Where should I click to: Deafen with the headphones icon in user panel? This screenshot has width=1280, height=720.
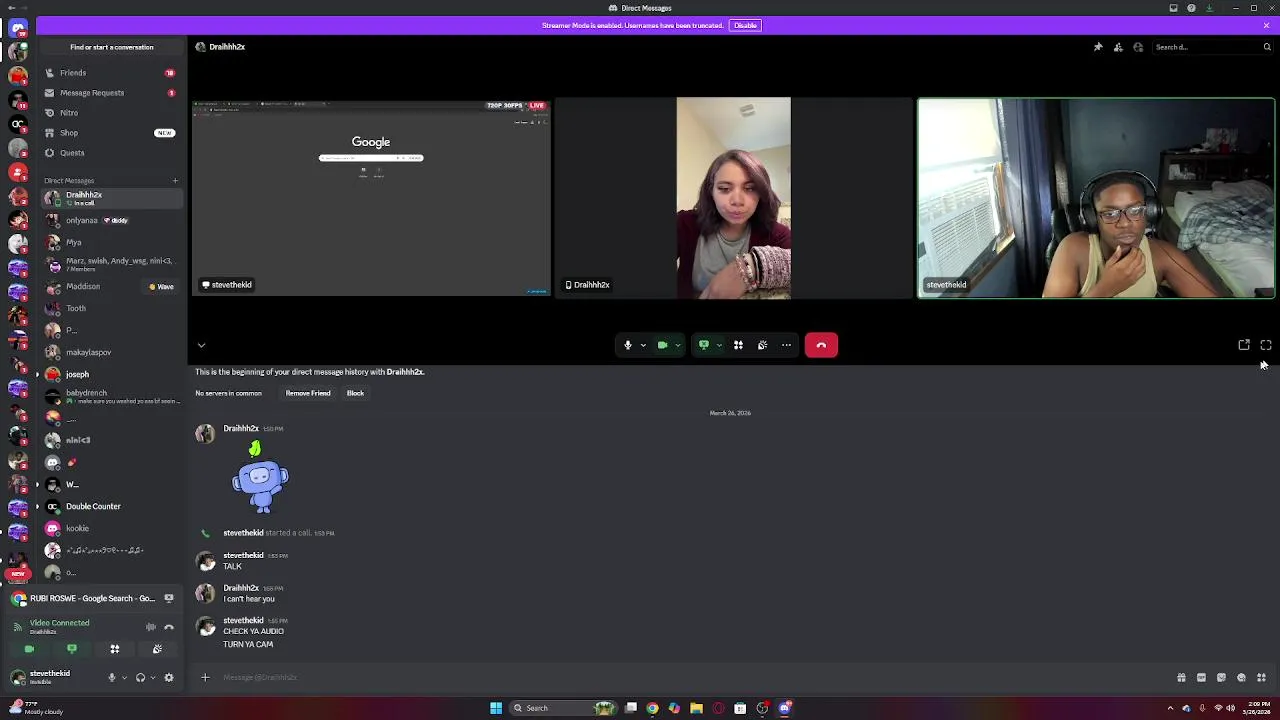click(x=140, y=677)
